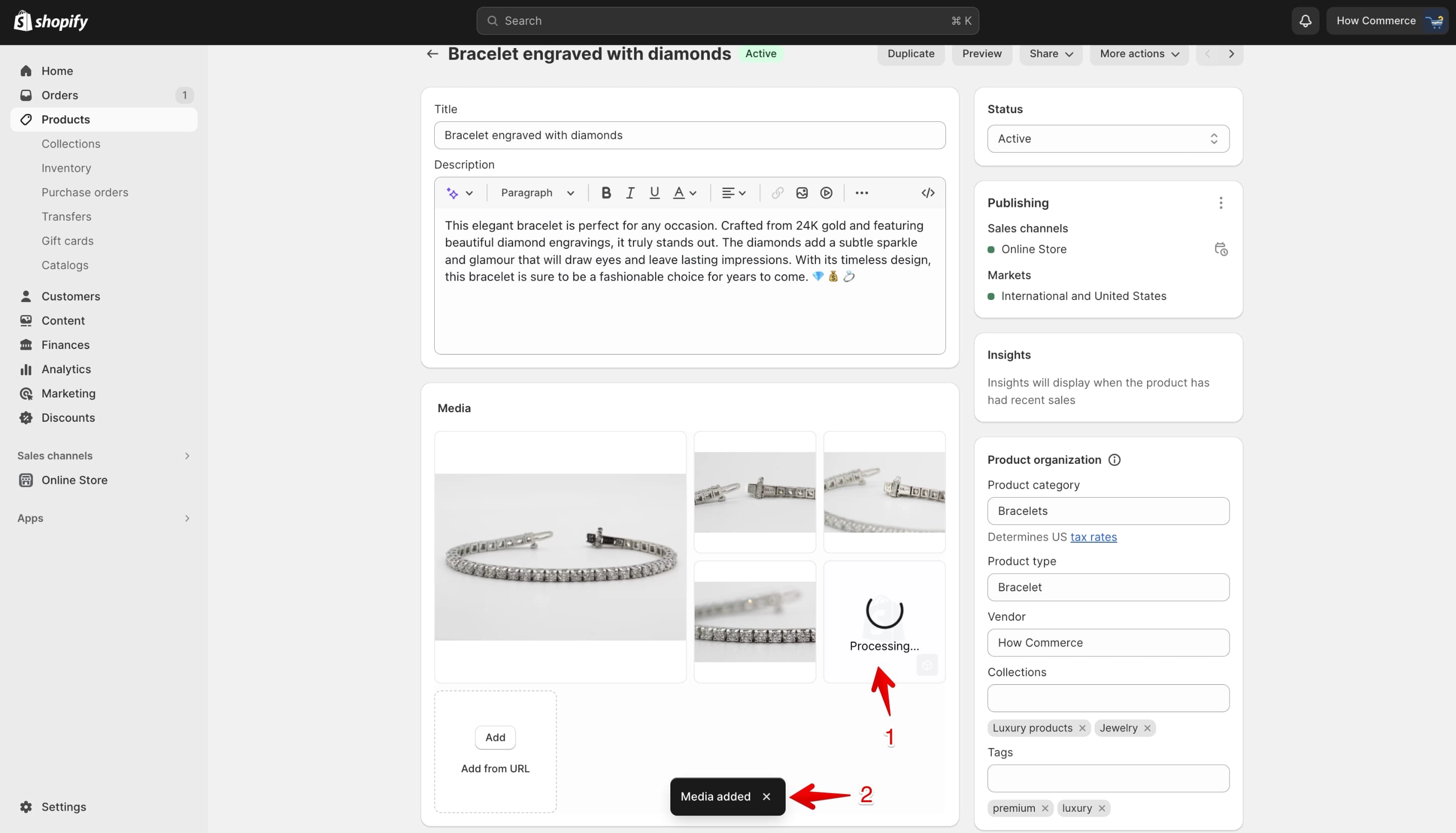Remove the Jewelry collection chip
Screen dimensions: 1456x833
[x=1147, y=728]
